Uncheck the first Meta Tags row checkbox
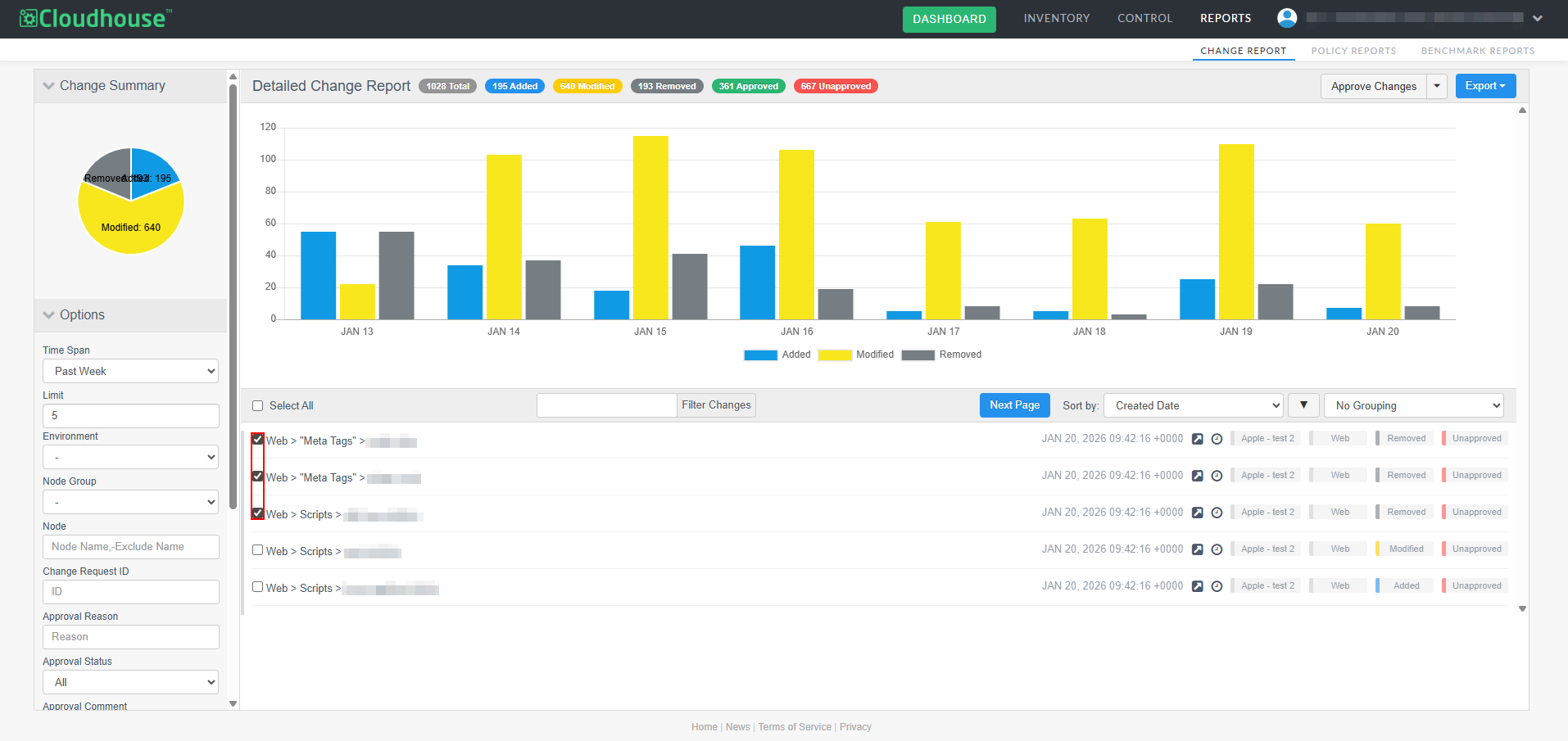1568x741 pixels. 258,440
